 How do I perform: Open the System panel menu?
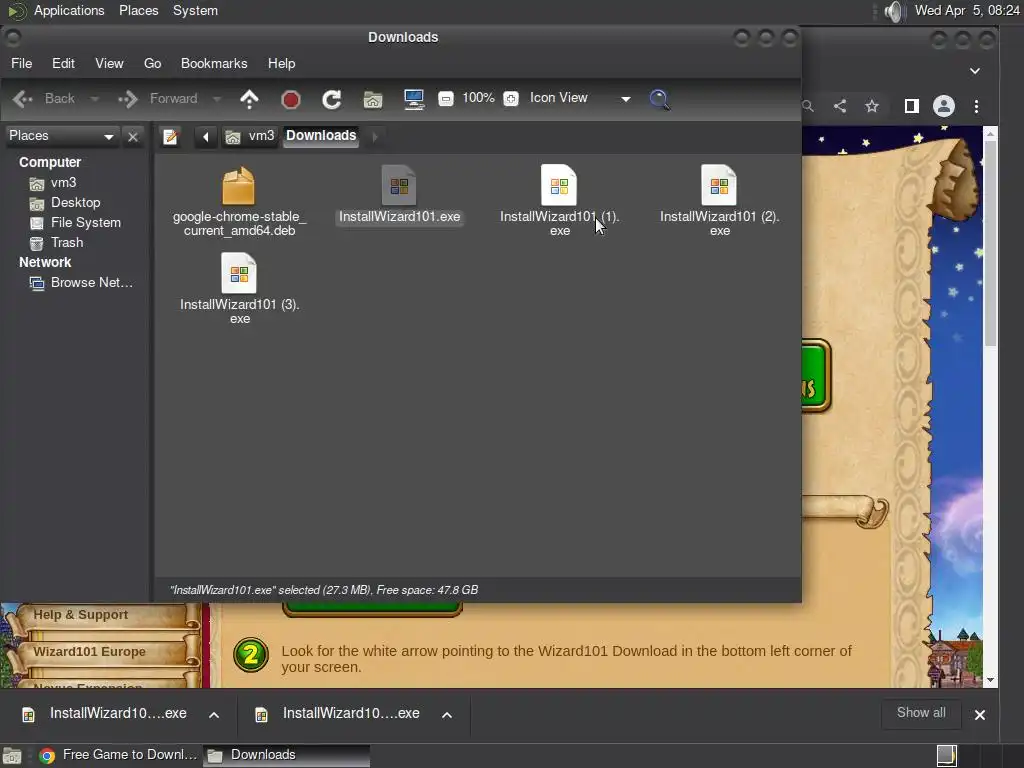pos(195,11)
